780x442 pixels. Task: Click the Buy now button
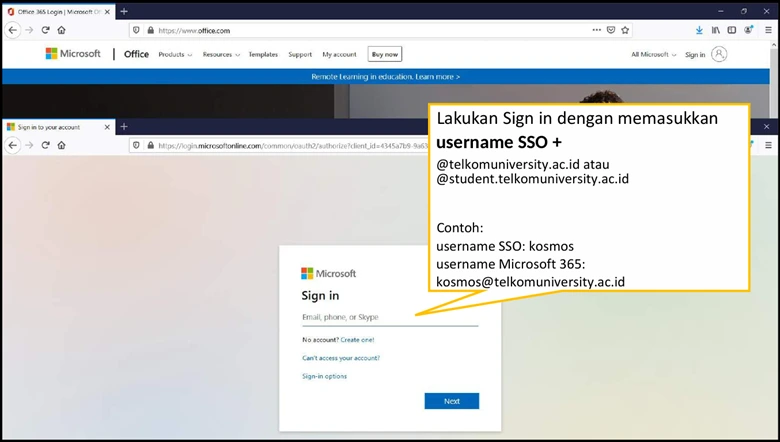coord(385,54)
